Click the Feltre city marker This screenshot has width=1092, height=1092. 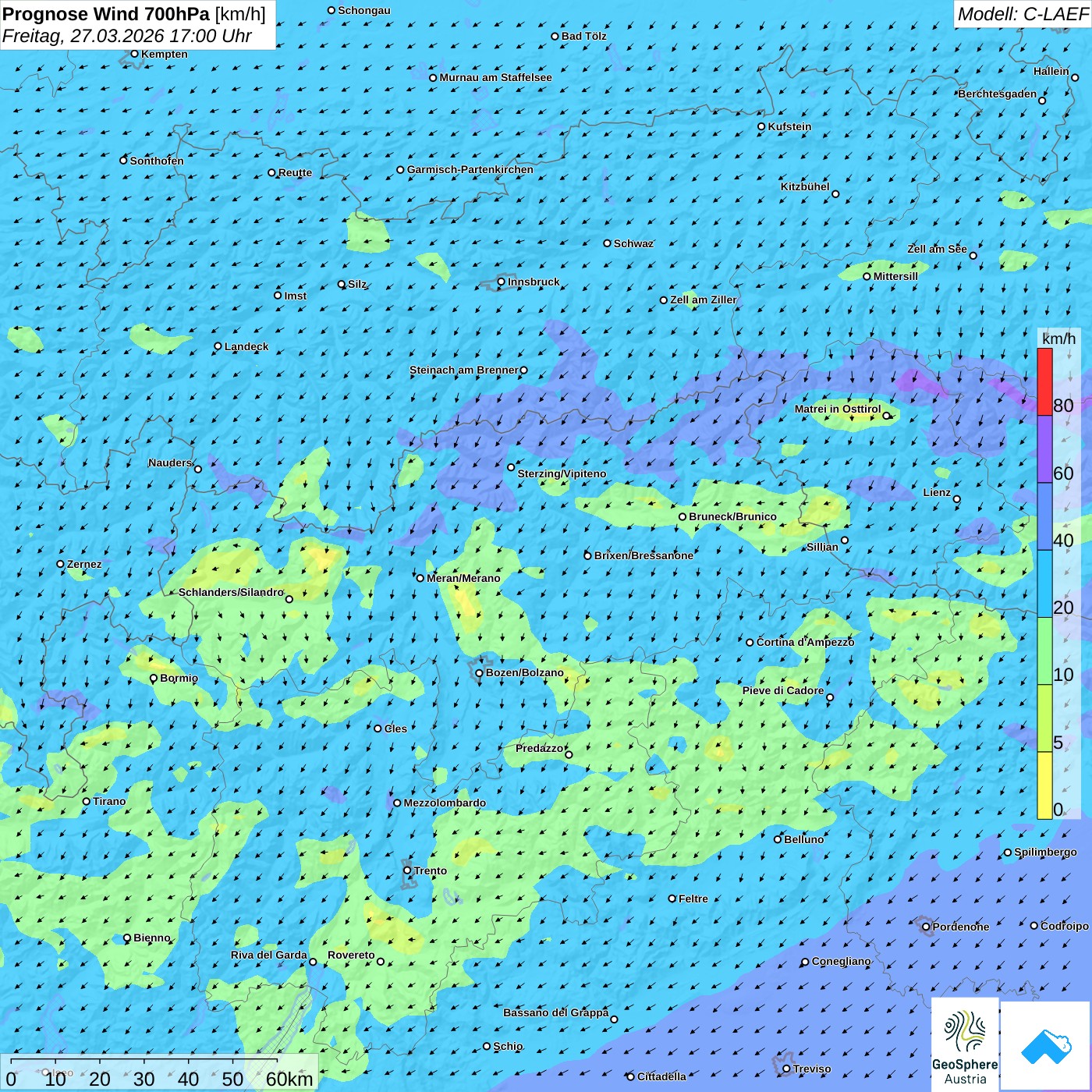672,899
